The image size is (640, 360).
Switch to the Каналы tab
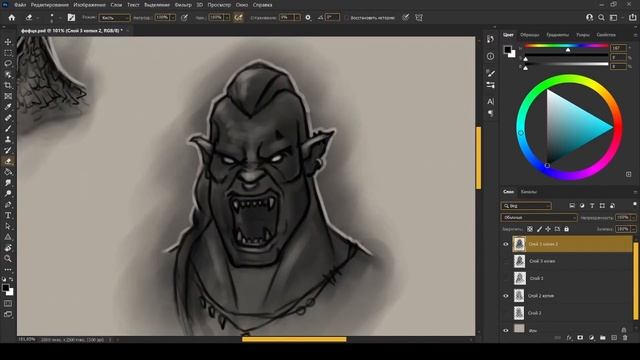529,192
